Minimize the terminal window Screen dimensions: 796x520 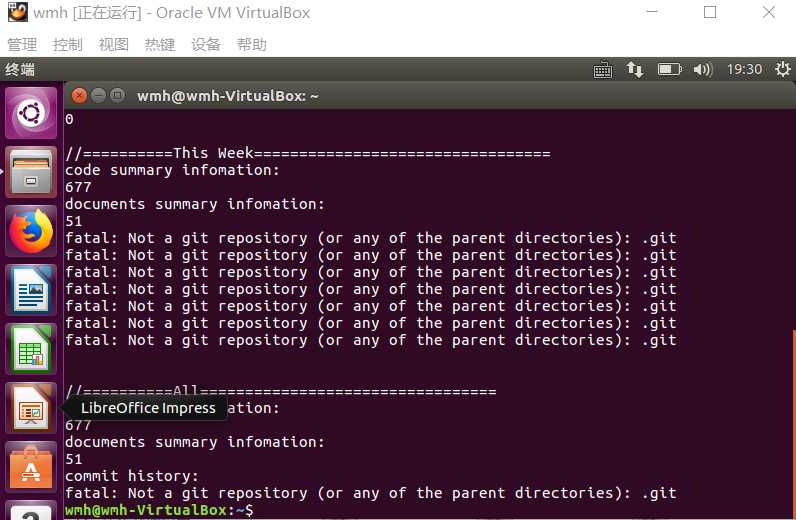tap(98, 95)
